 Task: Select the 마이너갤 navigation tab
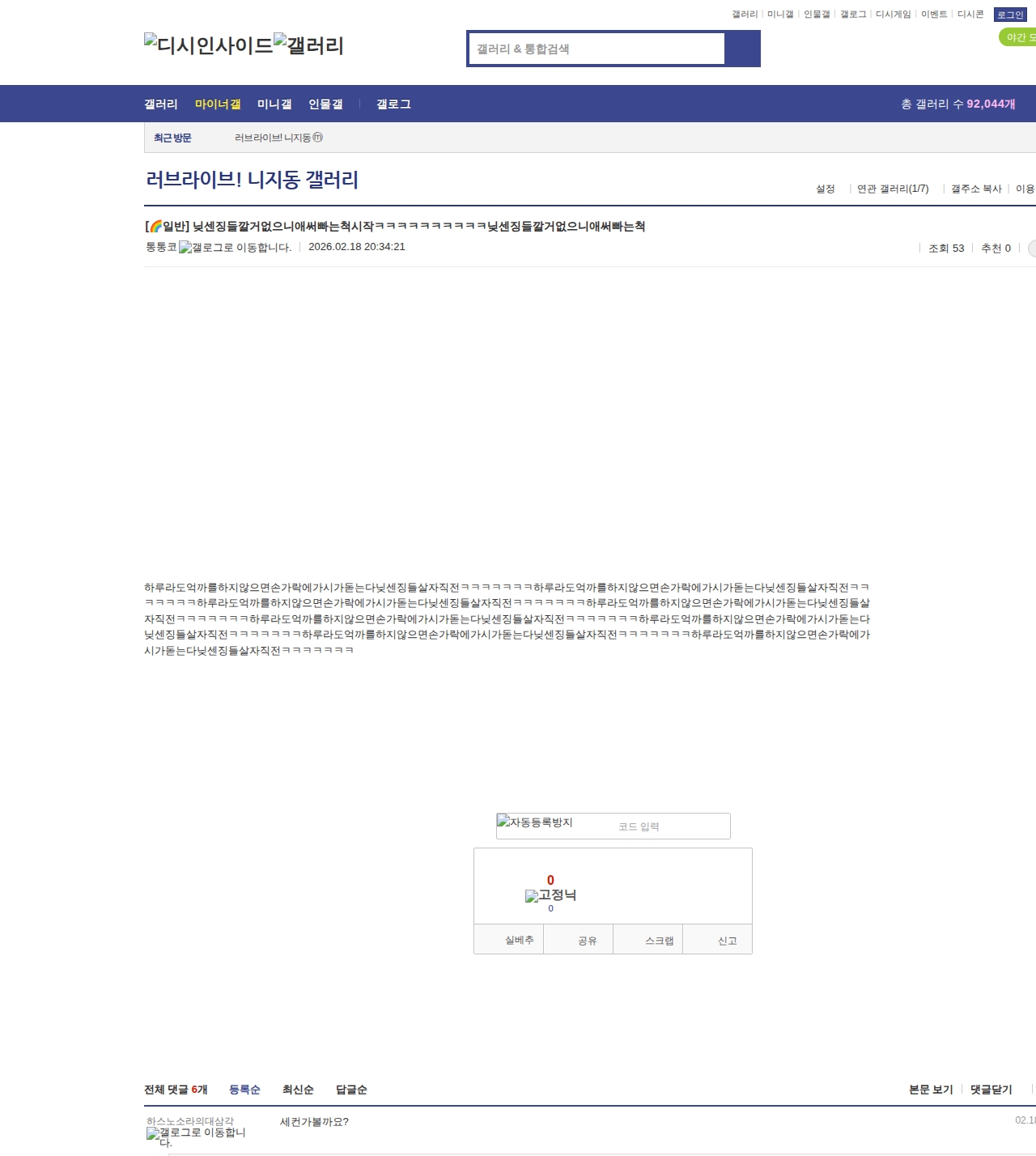click(x=218, y=104)
